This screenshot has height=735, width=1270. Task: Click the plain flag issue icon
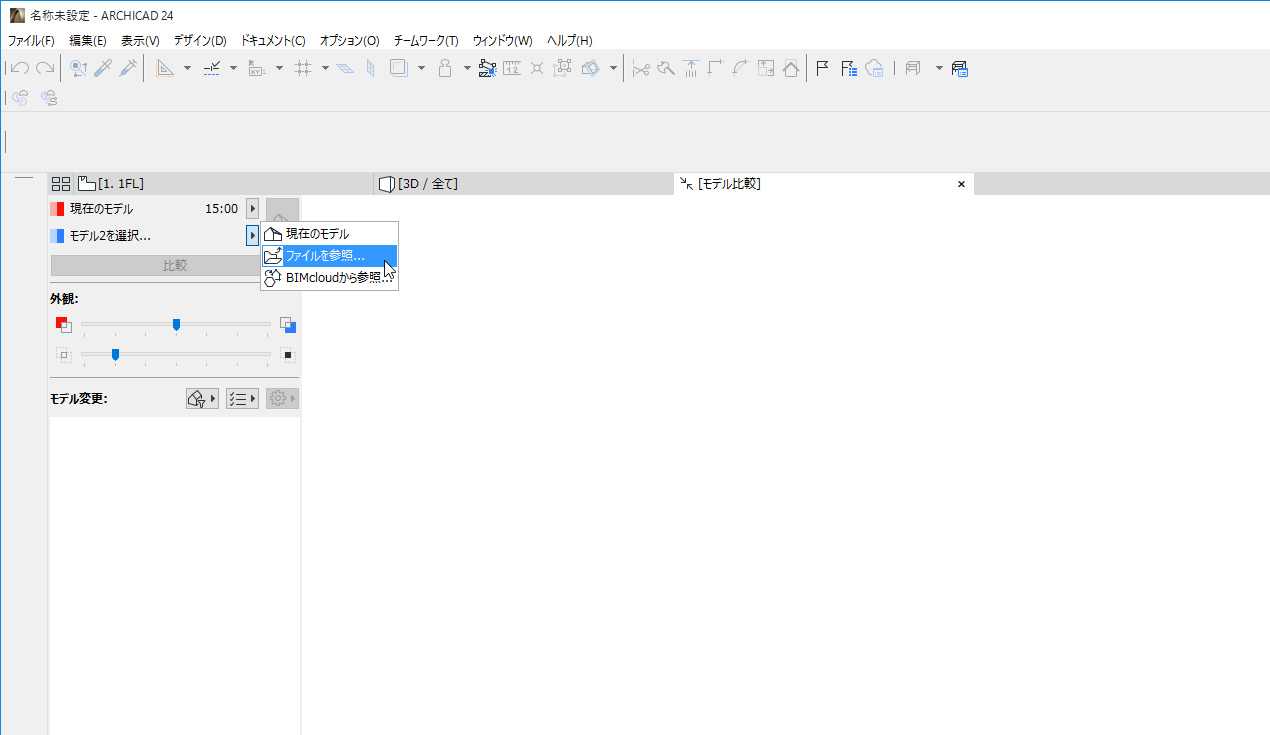pyautogui.click(x=823, y=68)
